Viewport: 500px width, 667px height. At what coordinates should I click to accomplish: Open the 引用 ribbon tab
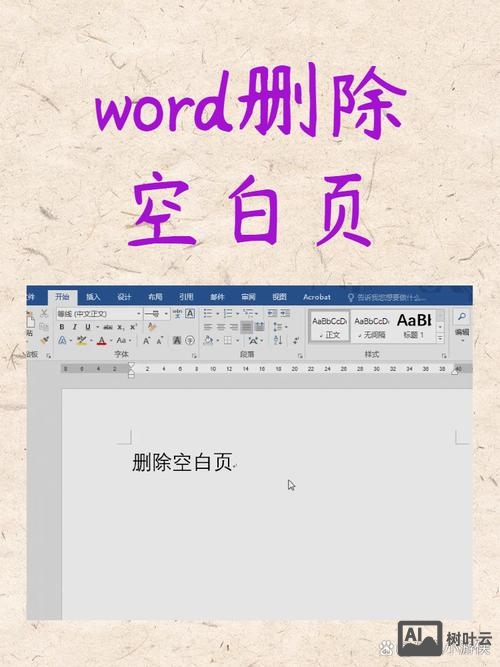click(186, 297)
